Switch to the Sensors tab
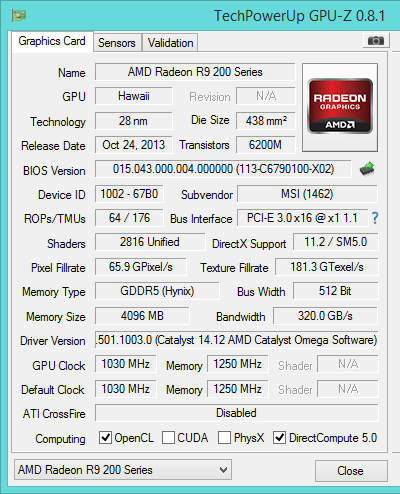Viewport: 400px width, 494px height. click(x=117, y=43)
